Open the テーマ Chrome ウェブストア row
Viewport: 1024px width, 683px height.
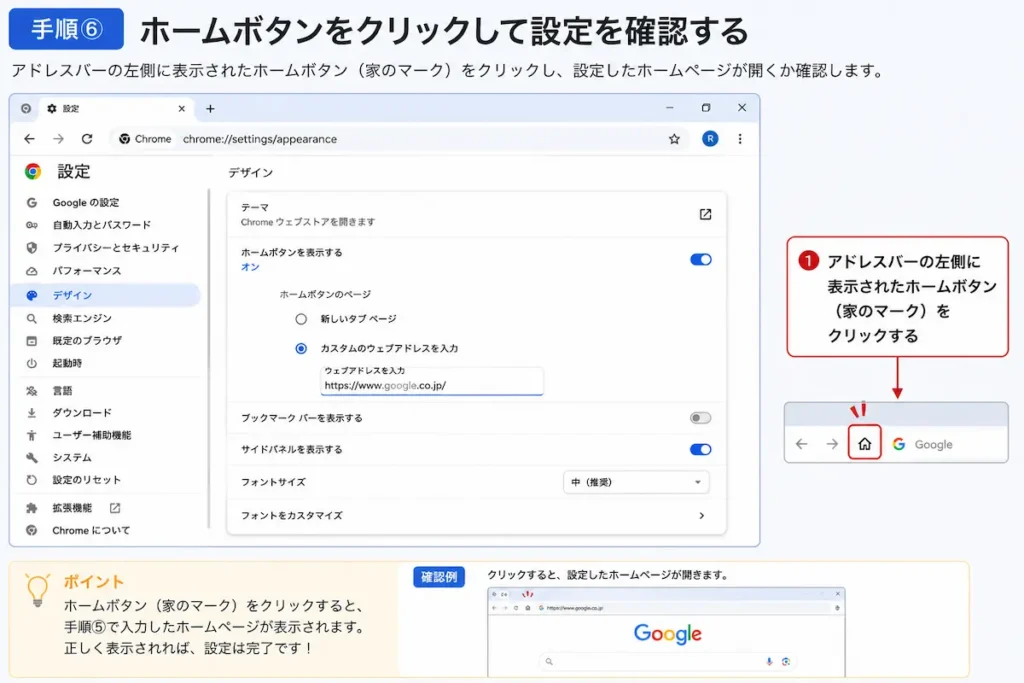pyautogui.click(x=476, y=215)
